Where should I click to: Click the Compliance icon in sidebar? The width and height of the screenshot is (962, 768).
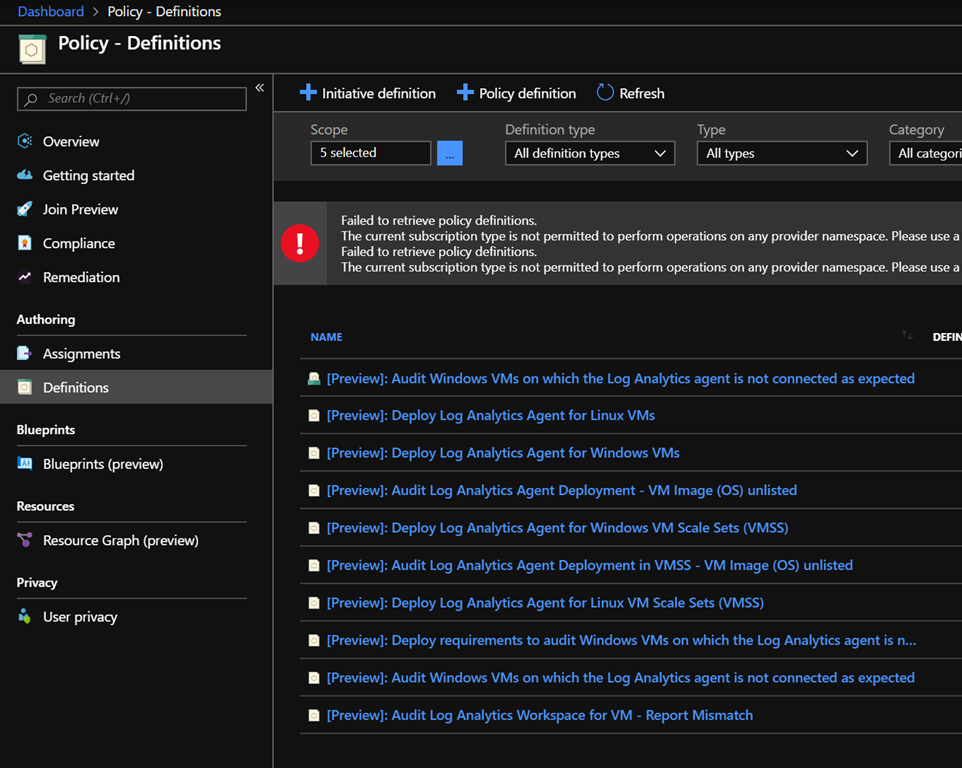[25, 243]
